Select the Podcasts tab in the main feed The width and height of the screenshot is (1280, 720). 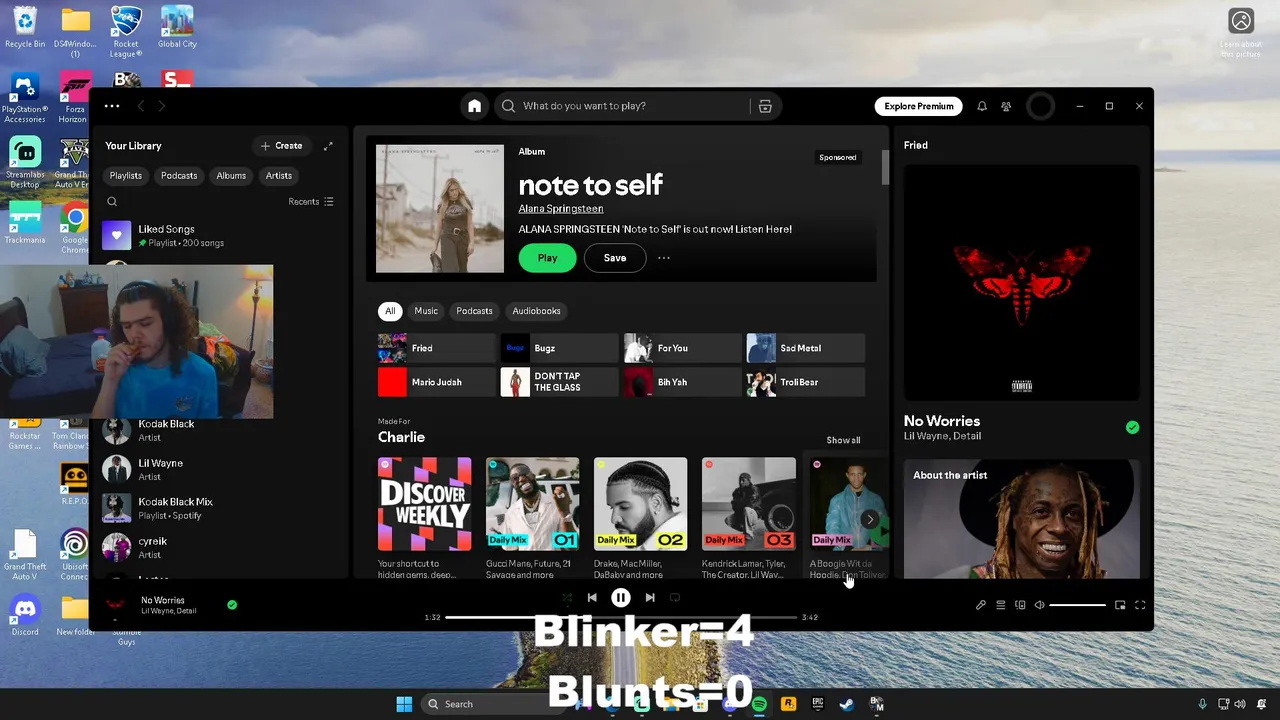coord(474,311)
